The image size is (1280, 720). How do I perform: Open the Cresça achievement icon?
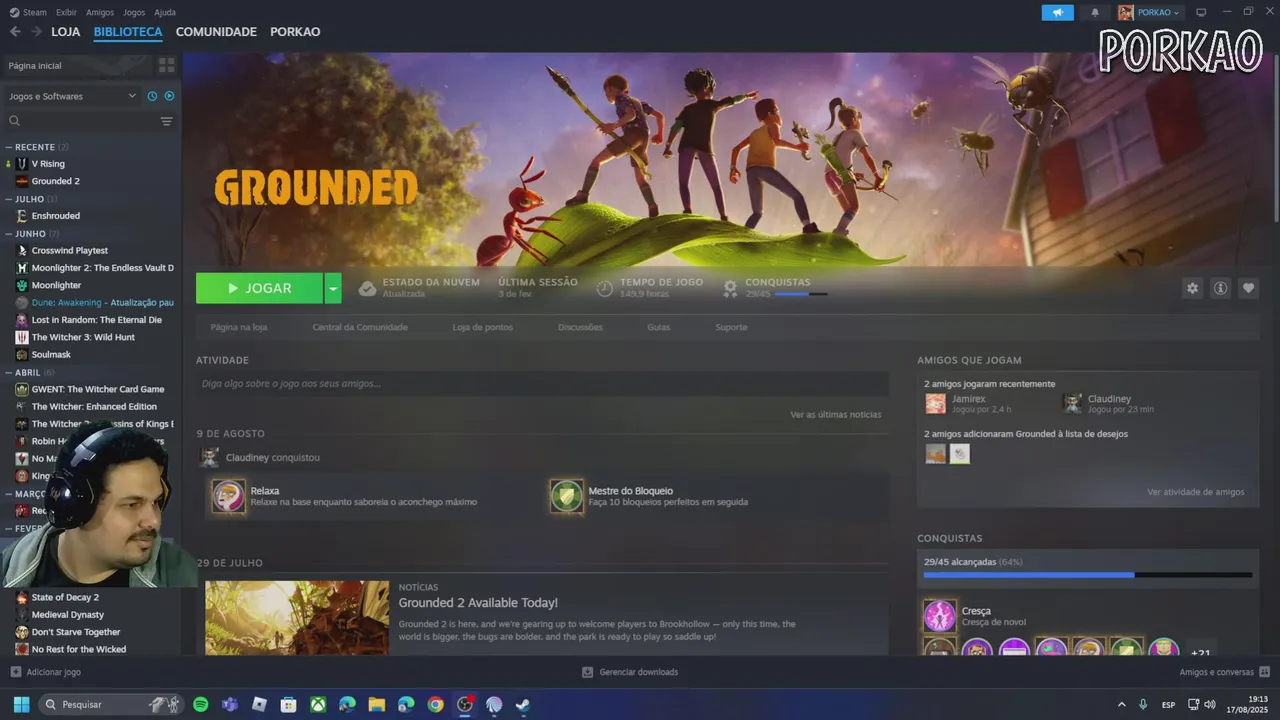940,616
